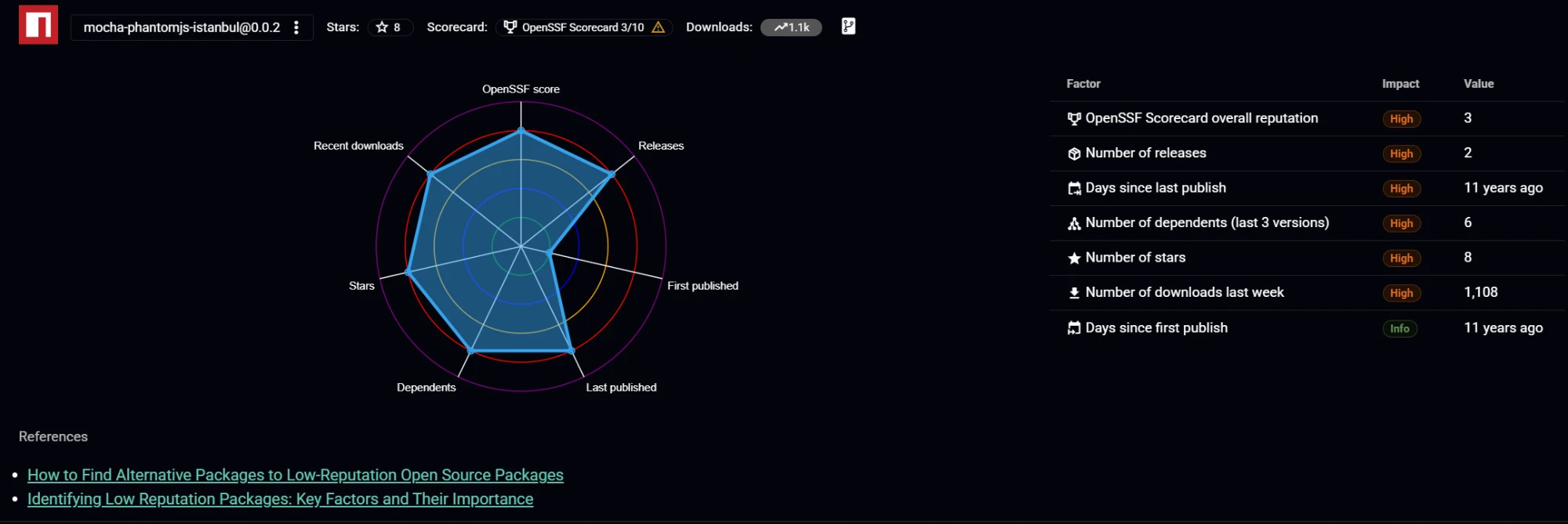Image resolution: width=1568 pixels, height=524 pixels.
Task: Click High badge in Number of dependents row
Action: 1401,223
